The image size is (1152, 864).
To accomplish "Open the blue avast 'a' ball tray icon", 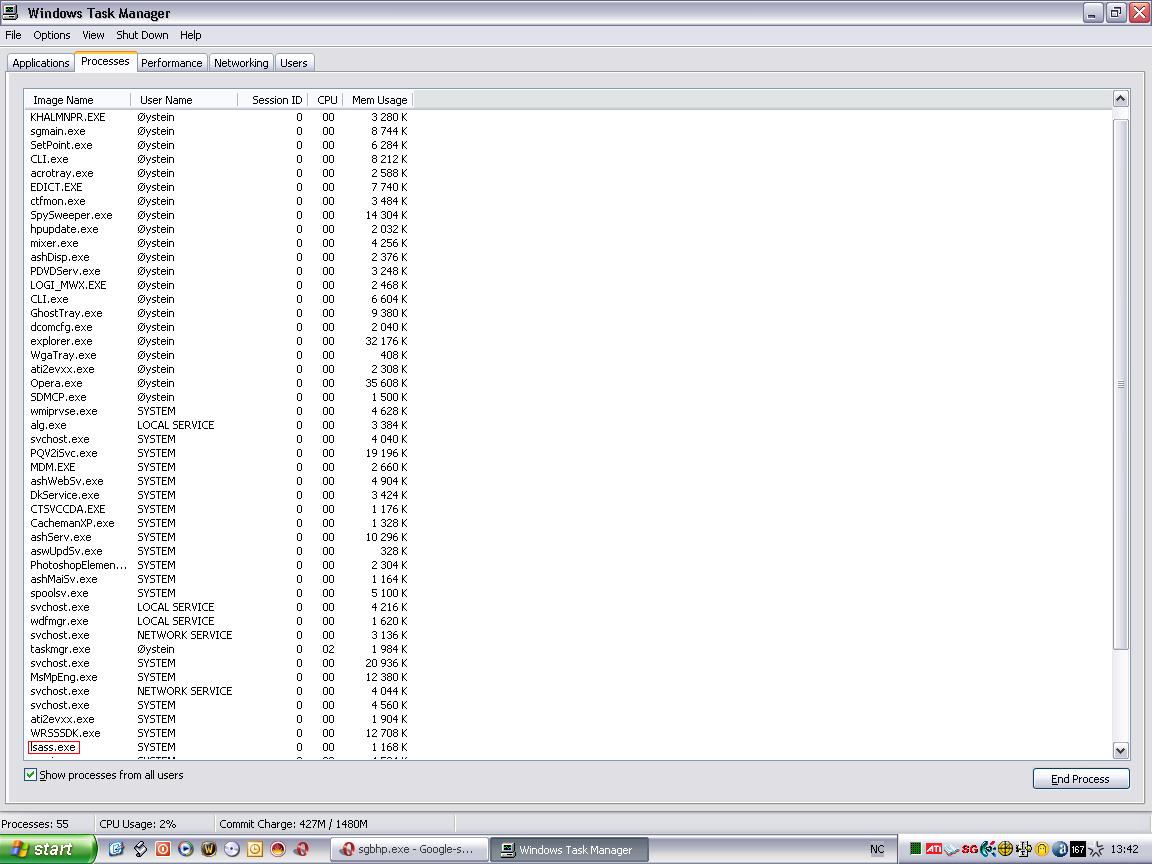I will tap(1060, 849).
